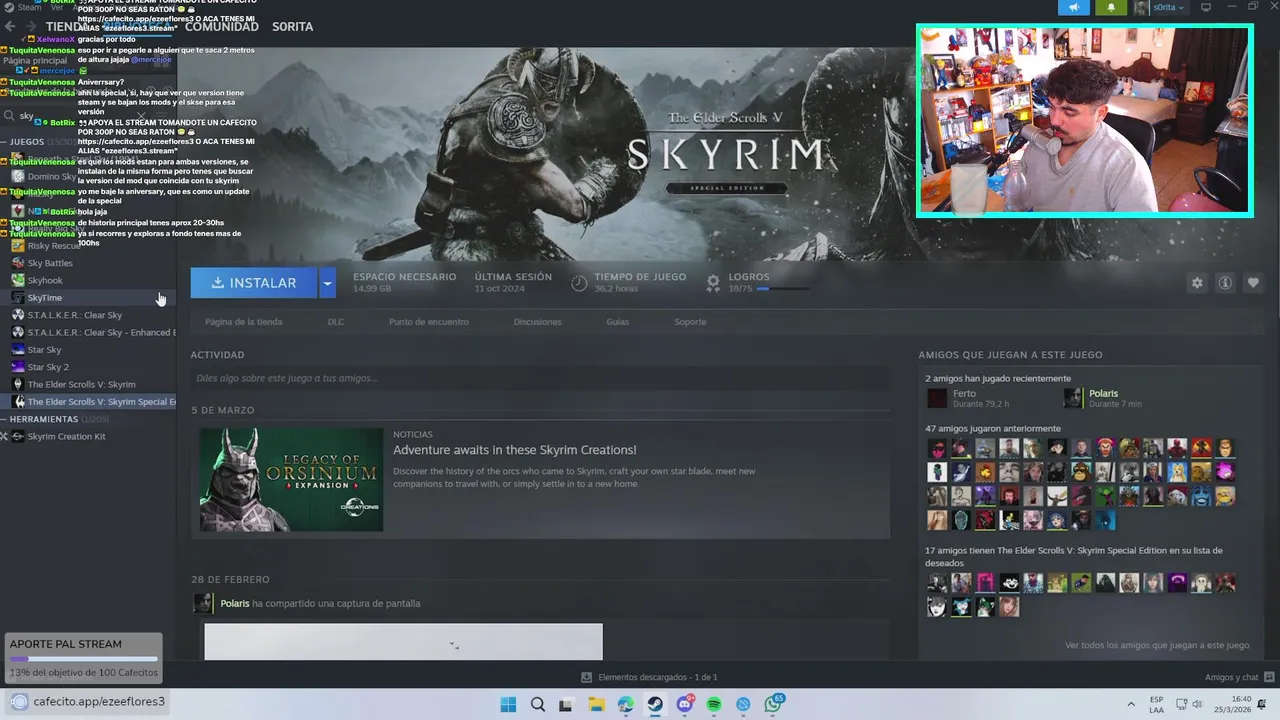Select The Elder Scrolls V: Skyrim entry
Image resolution: width=1280 pixels, height=720 pixels.
[x=81, y=384]
